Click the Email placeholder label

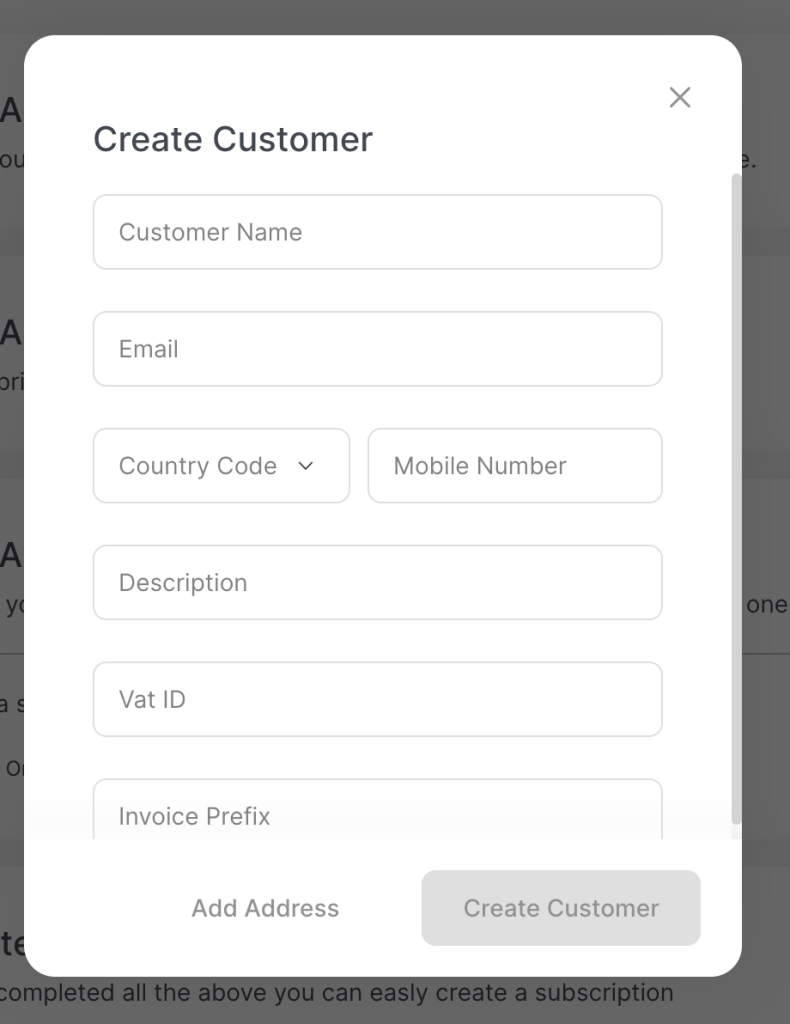(148, 349)
